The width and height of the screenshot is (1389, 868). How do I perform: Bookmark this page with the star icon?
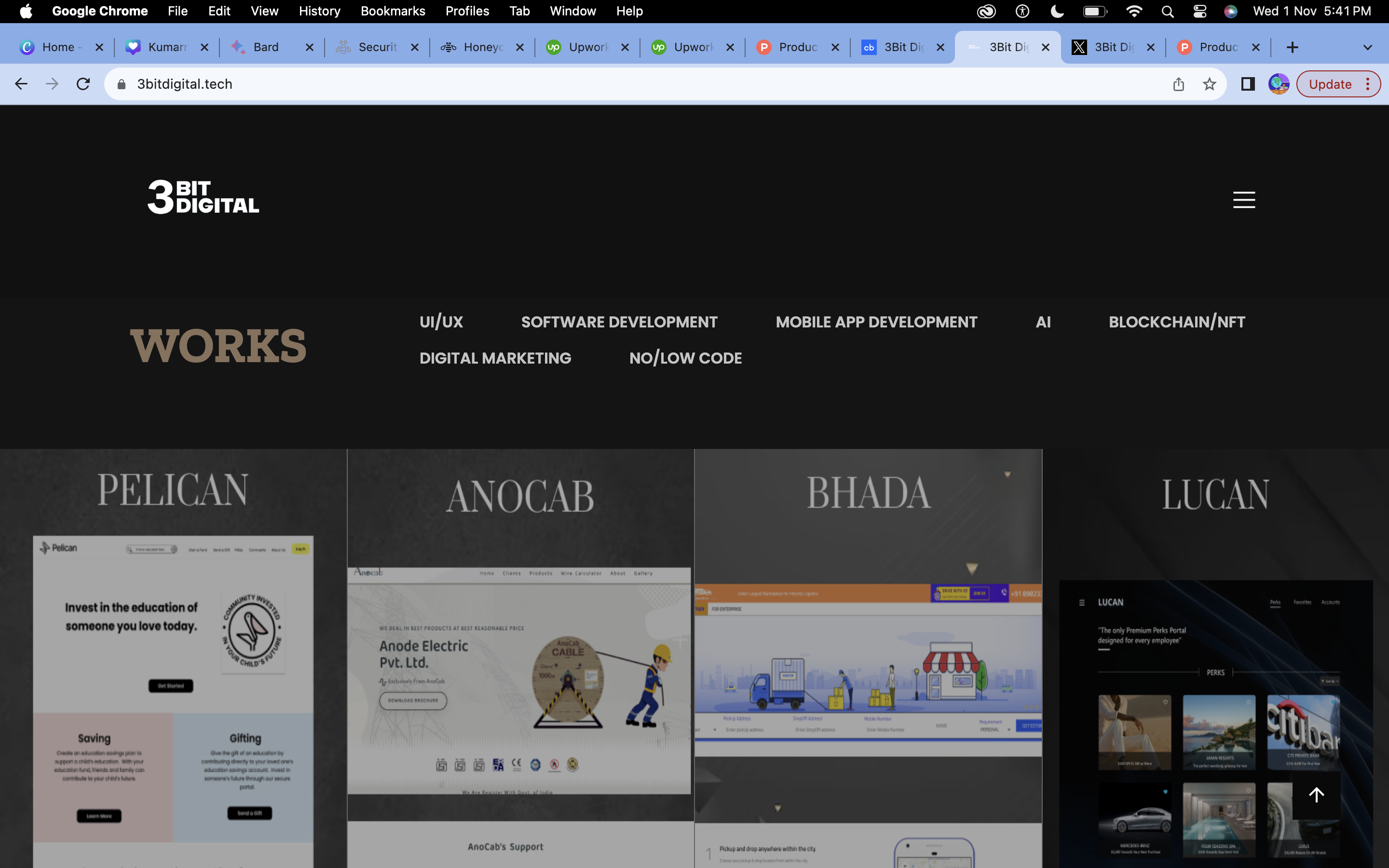[x=1210, y=84]
